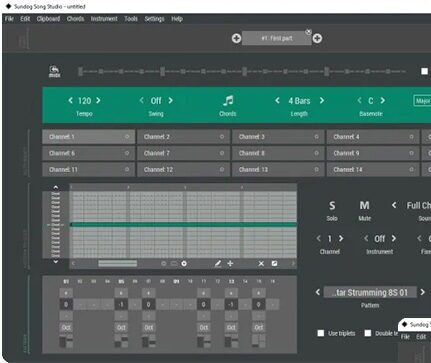Click piano roll scroll right arrow

click(293, 264)
